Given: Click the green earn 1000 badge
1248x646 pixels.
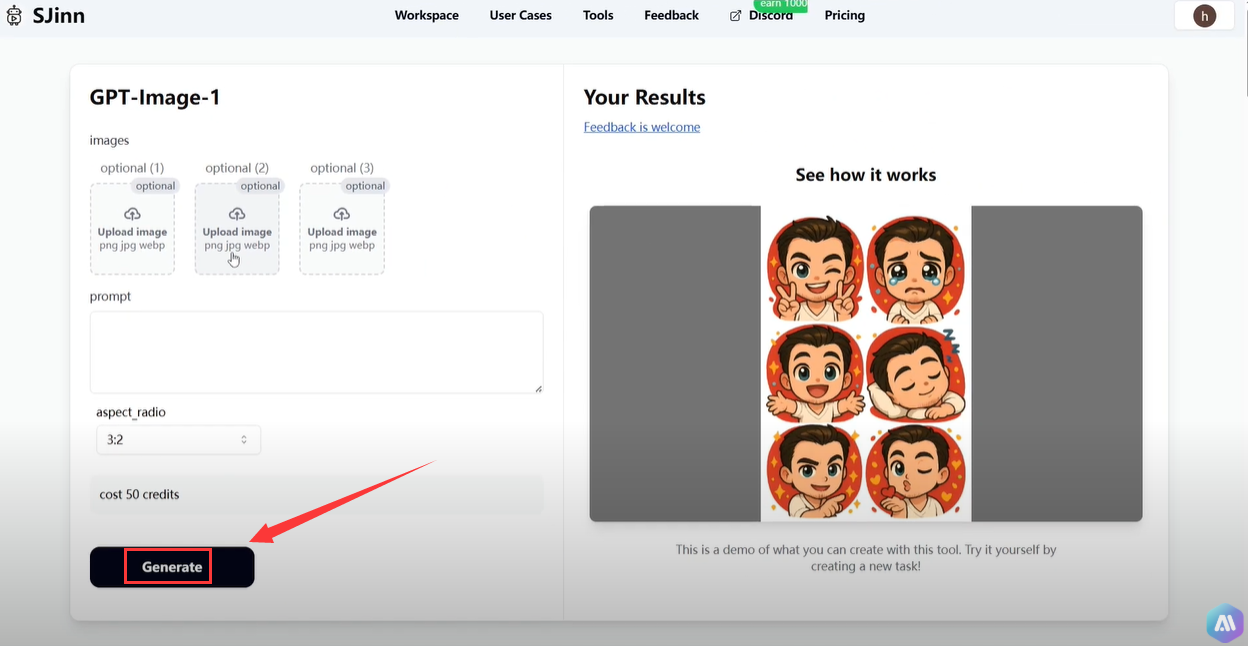Looking at the screenshot, I should pos(781,5).
